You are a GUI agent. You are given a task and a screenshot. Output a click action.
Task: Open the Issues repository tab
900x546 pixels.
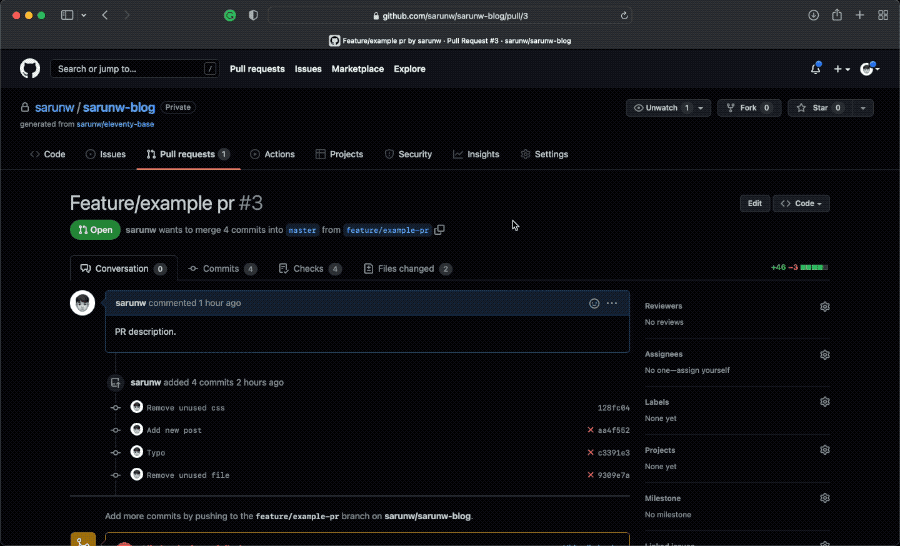coord(106,154)
